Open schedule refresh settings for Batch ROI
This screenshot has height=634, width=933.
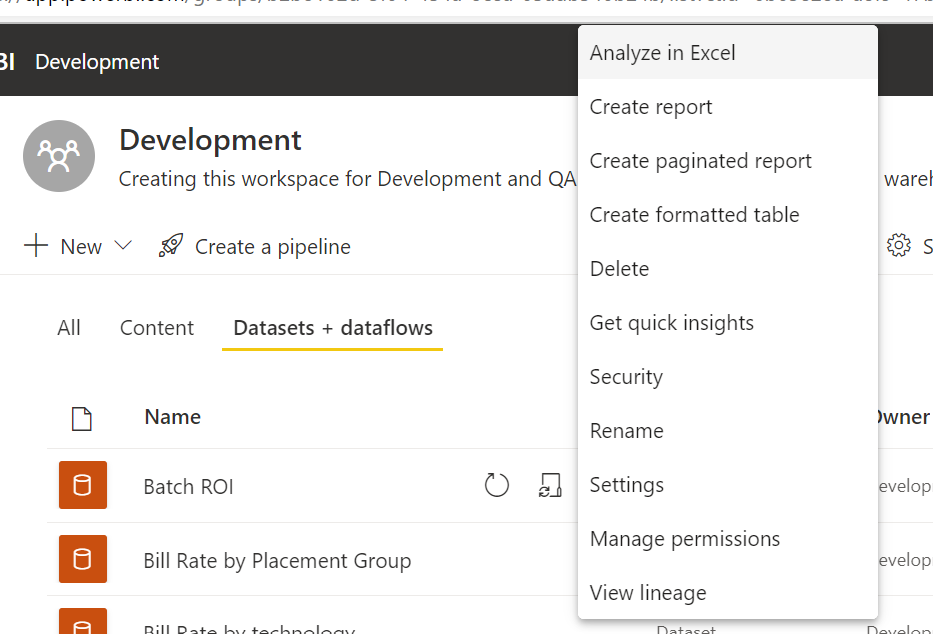pyautogui.click(x=551, y=485)
